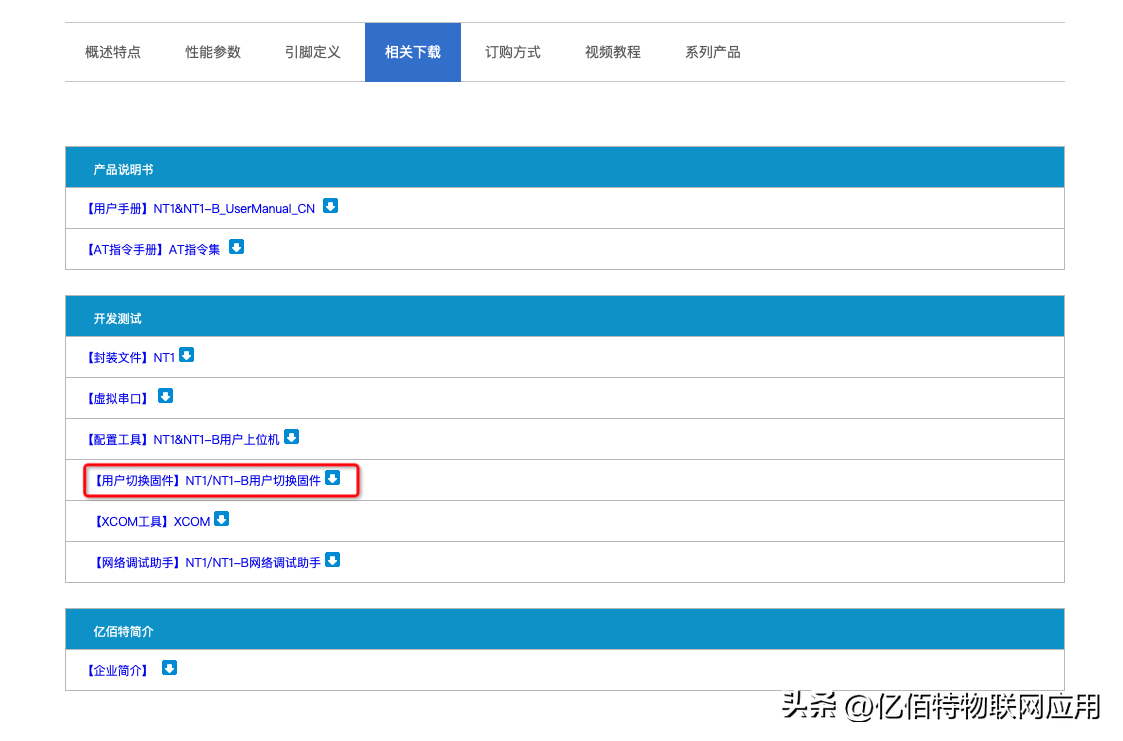Click download icon for 用户切换固件
Viewport: 1123px width, 741px height.
332,478
